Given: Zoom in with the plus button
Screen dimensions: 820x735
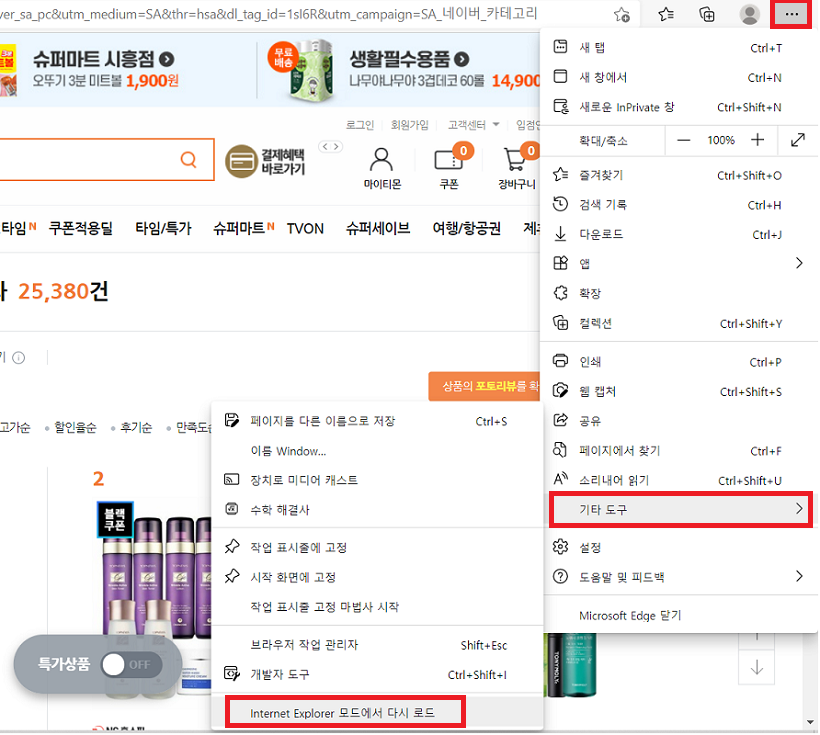Looking at the screenshot, I should click(x=757, y=140).
